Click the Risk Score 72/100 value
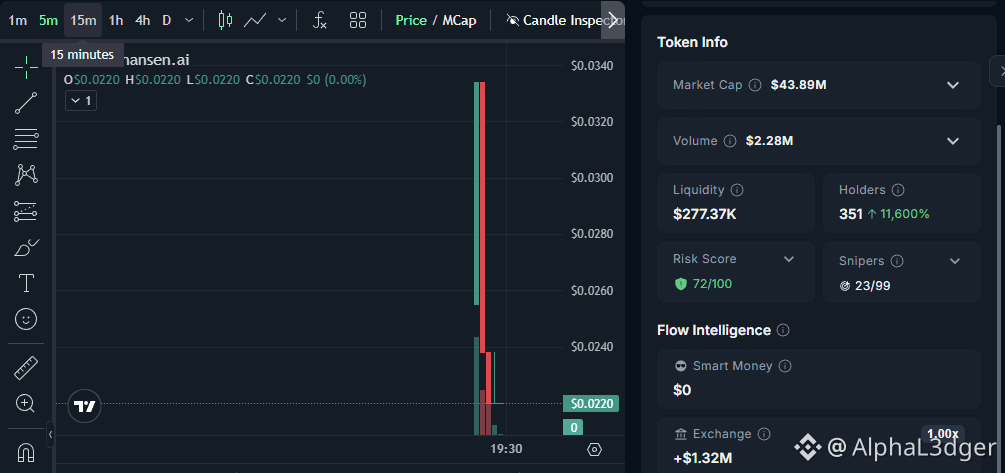Screen dimensions: 1005x473 (x=712, y=283)
